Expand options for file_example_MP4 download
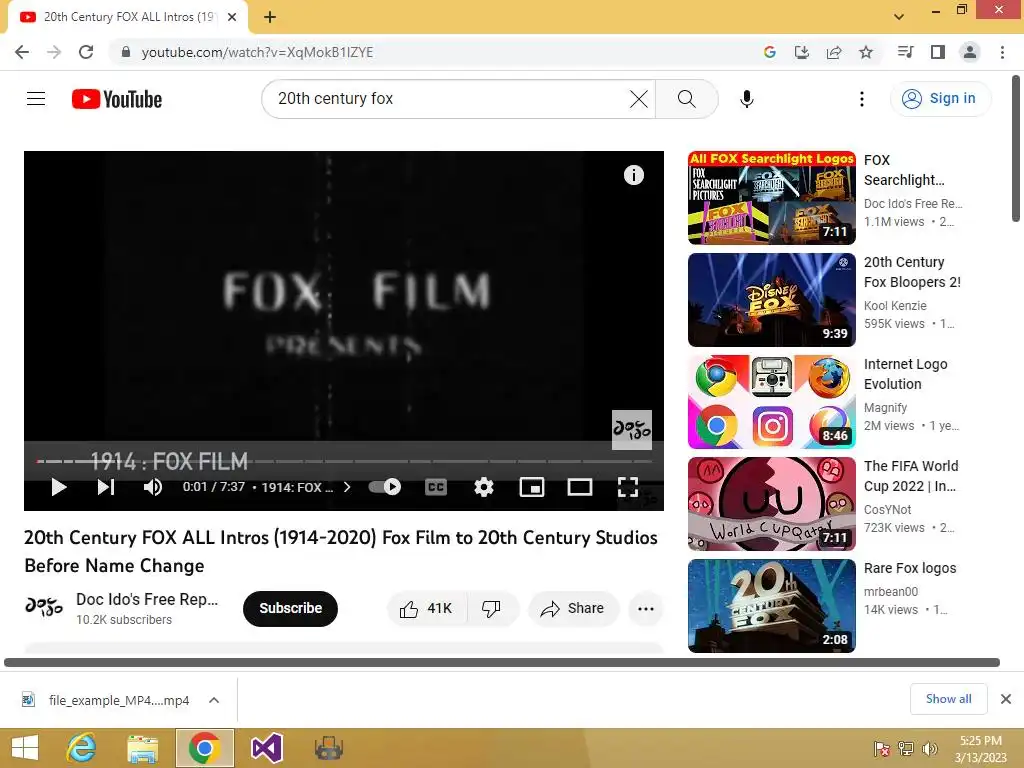 point(214,700)
